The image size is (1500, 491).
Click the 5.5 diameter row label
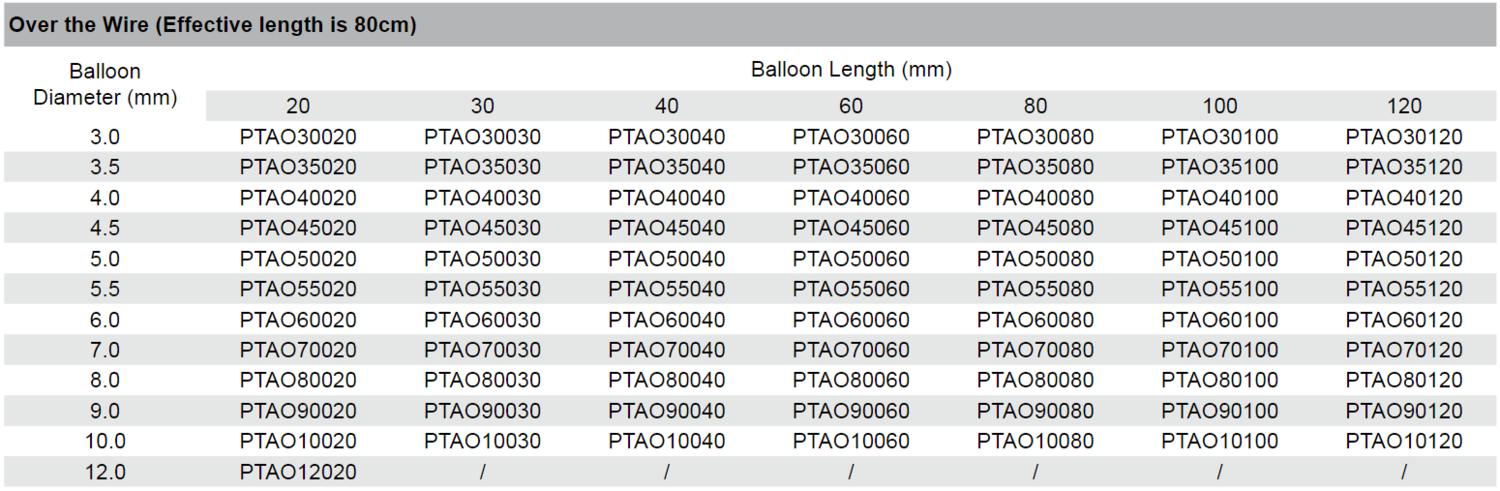[x=105, y=289]
